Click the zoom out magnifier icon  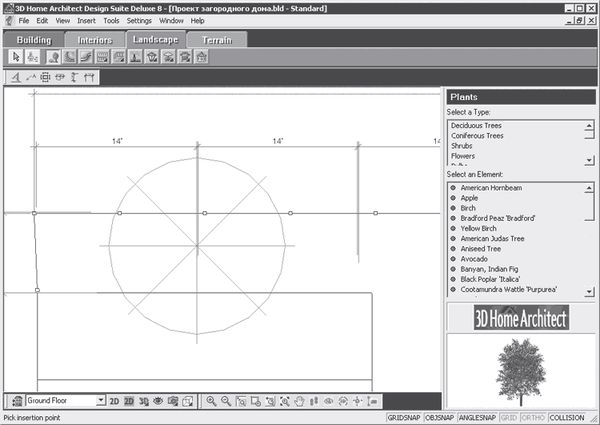point(226,400)
